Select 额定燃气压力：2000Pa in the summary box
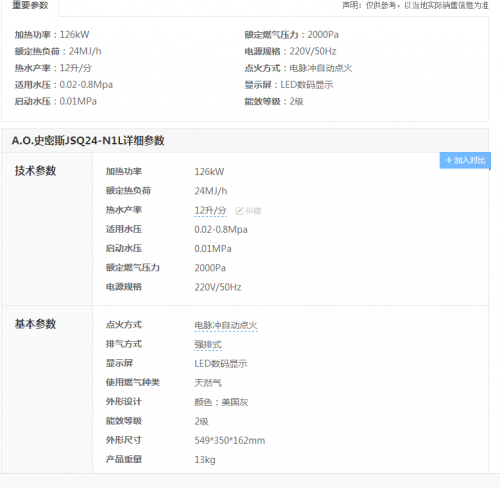This screenshot has height=488, width=500. [x=292, y=35]
